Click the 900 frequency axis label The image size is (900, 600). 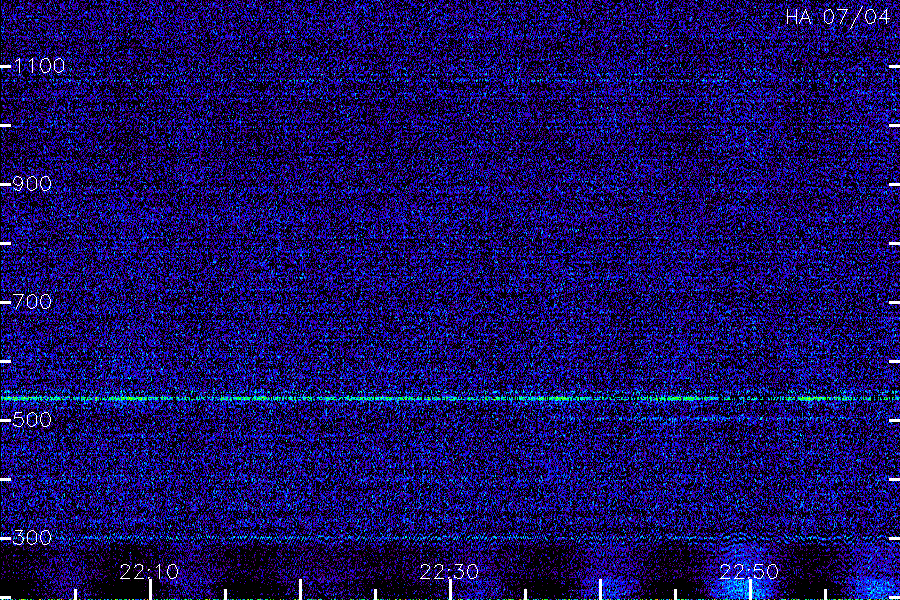[32, 184]
